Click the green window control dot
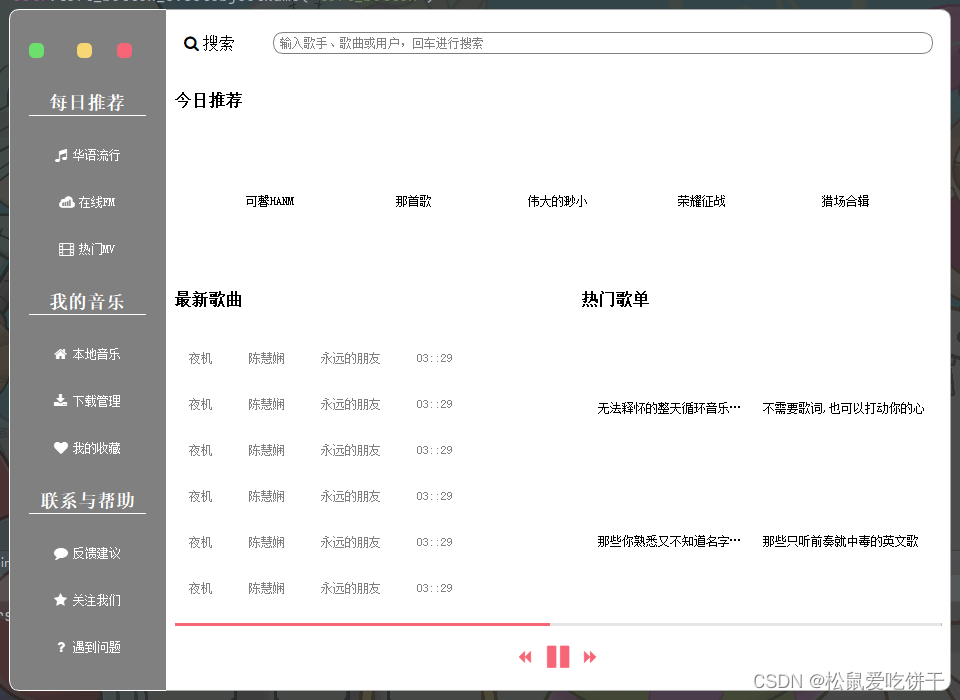960x700 pixels. 37,51
